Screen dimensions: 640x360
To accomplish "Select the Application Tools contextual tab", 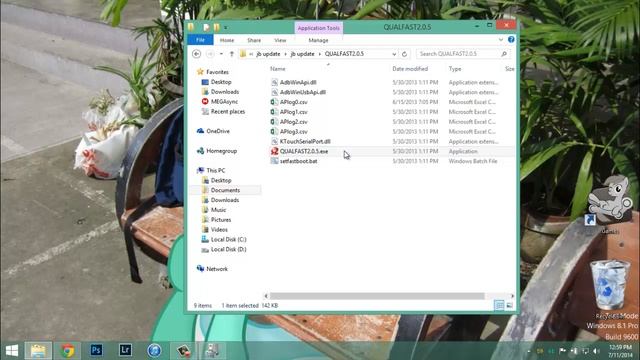I will click(x=318, y=28).
